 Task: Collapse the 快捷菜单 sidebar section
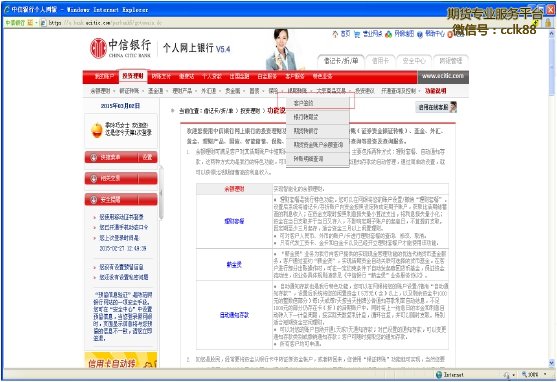pos(94,157)
